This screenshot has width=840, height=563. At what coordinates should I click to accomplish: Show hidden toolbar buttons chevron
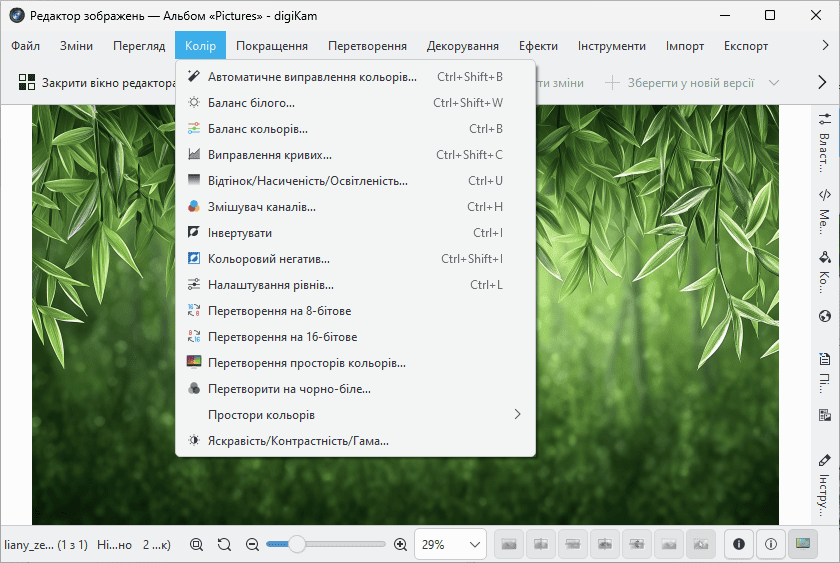(x=822, y=82)
